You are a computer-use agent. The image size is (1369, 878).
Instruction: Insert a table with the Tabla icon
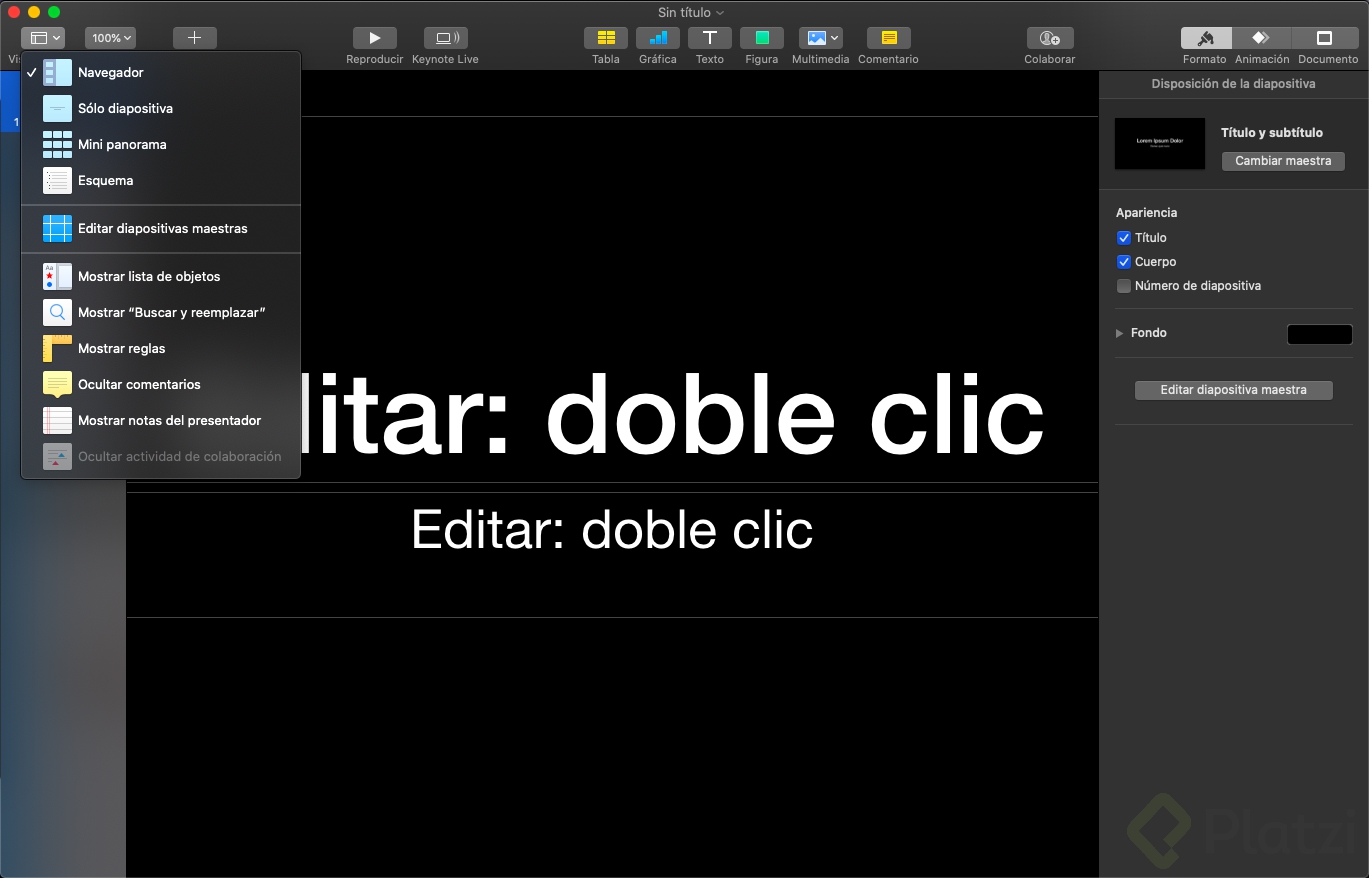[606, 38]
